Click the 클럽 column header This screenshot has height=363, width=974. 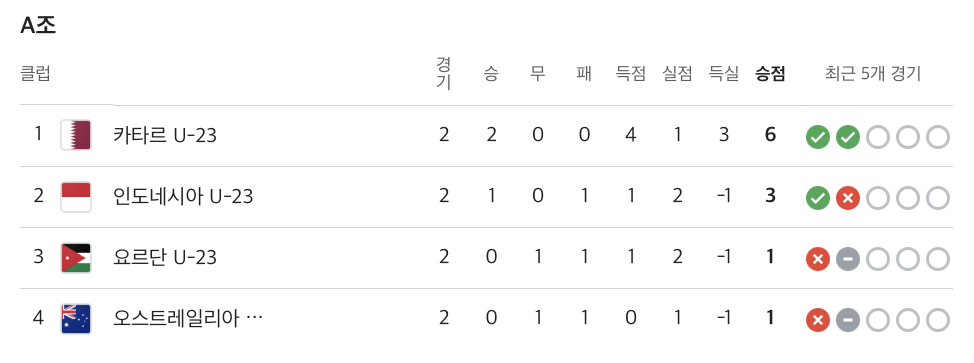(35, 75)
